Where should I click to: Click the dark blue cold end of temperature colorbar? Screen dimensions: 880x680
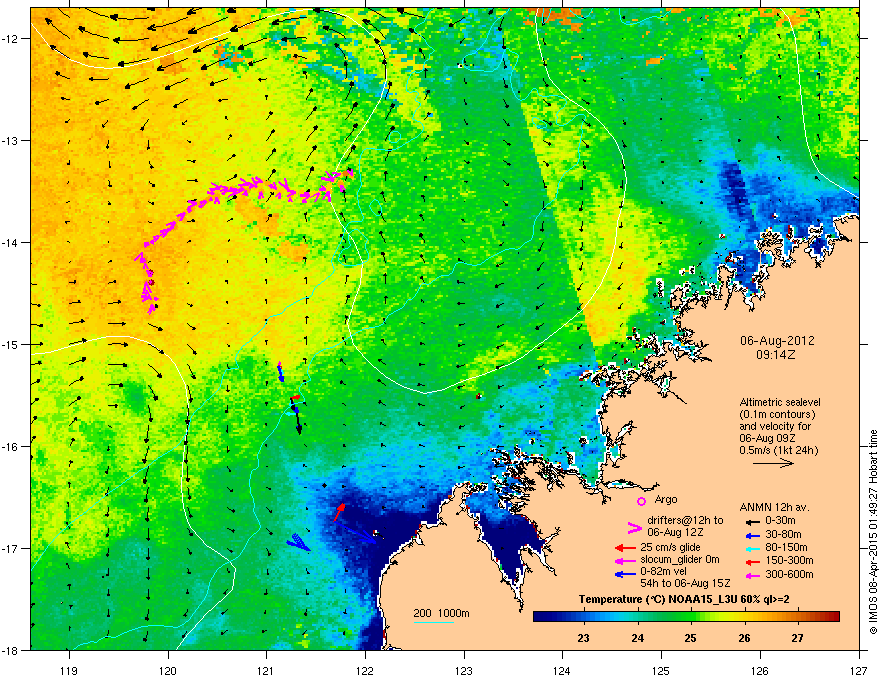pyautogui.click(x=547, y=617)
